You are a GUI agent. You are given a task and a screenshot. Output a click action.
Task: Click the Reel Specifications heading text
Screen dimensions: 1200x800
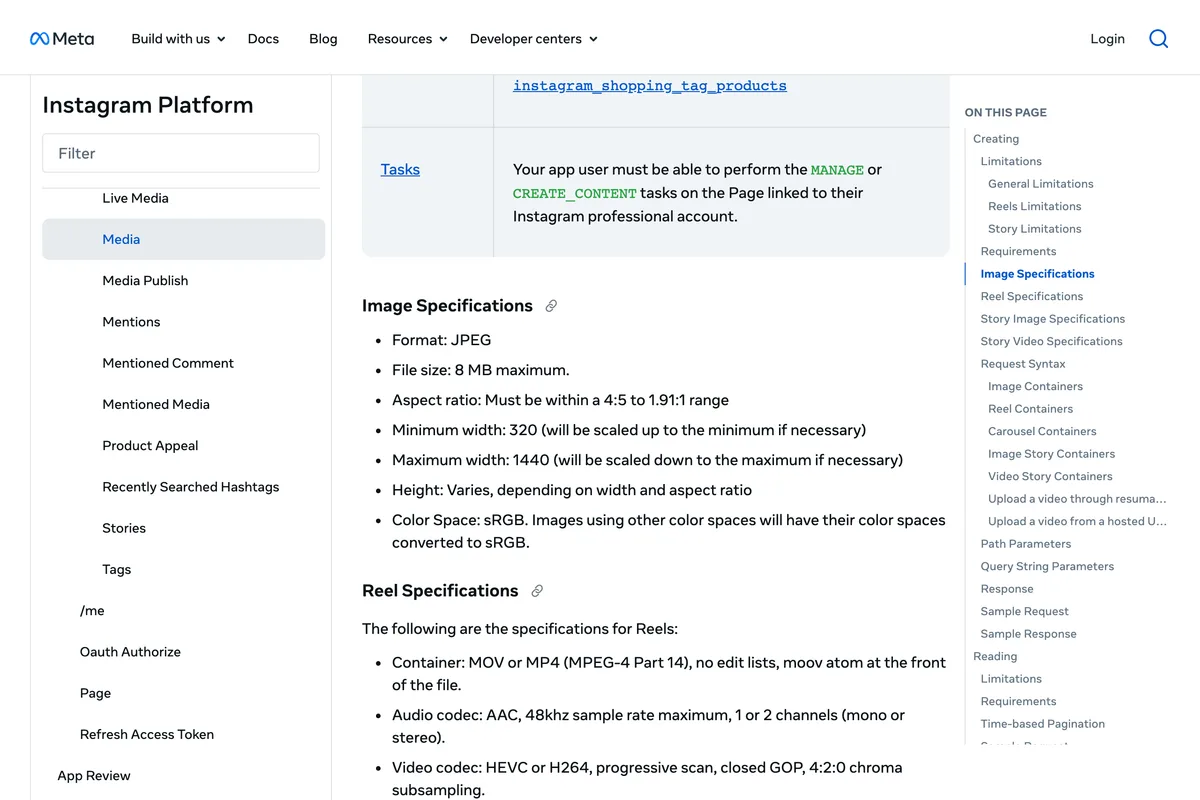coord(440,591)
